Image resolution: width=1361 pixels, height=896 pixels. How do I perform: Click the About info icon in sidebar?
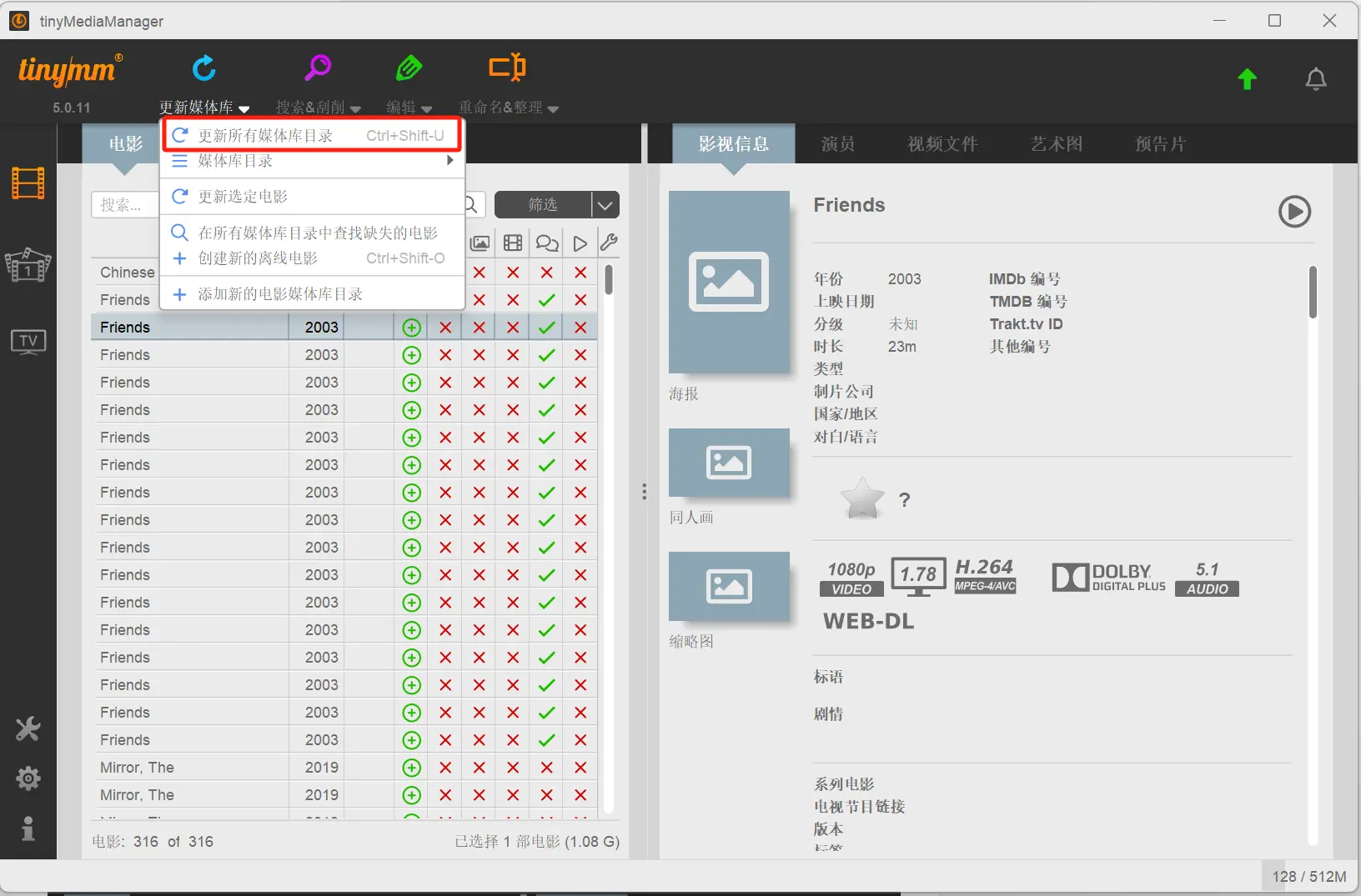point(28,828)
